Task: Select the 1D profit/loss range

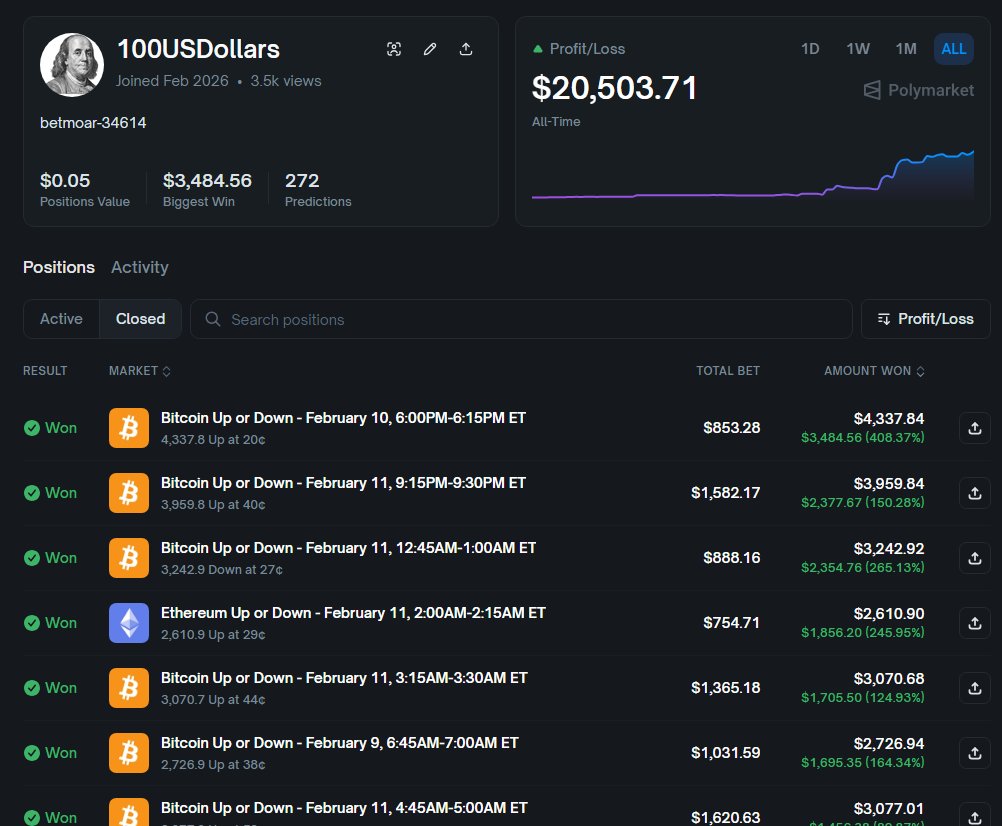Action: click(810, 49)
